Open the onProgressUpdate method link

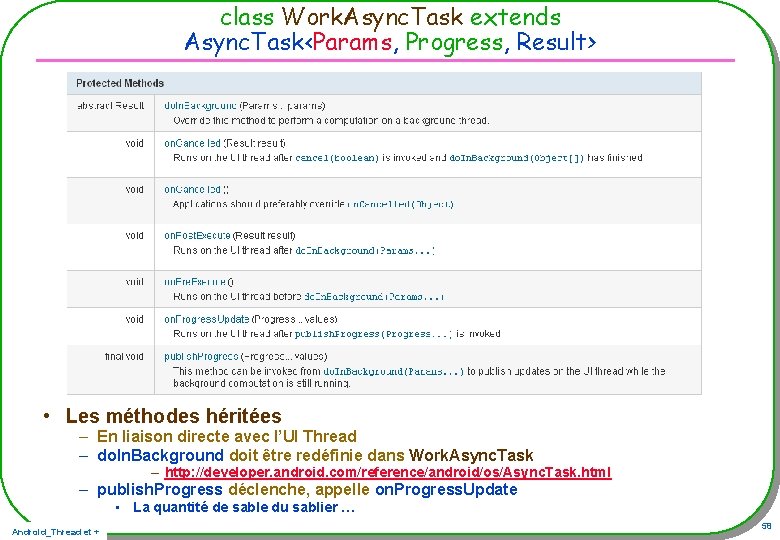point(206,319)
